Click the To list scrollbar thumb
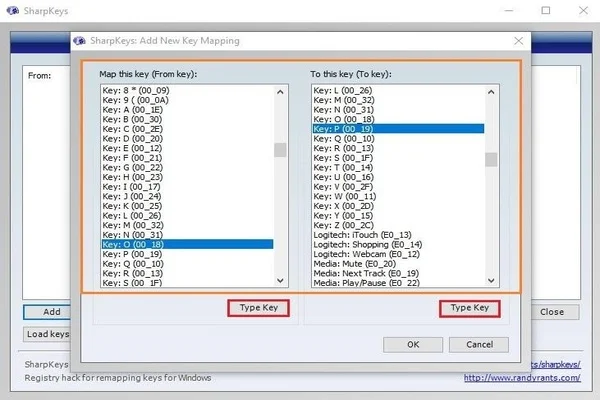600x400 pixels. [491, 159]
